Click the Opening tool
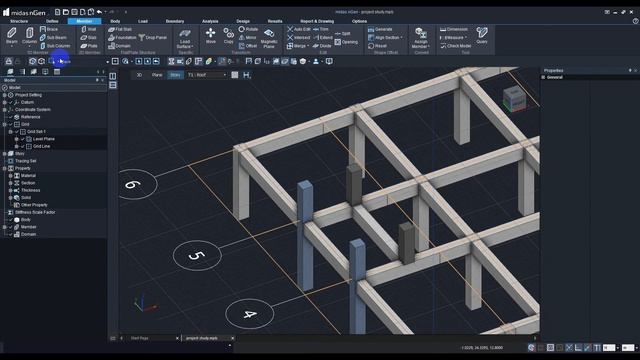 [x=346, y=42]
